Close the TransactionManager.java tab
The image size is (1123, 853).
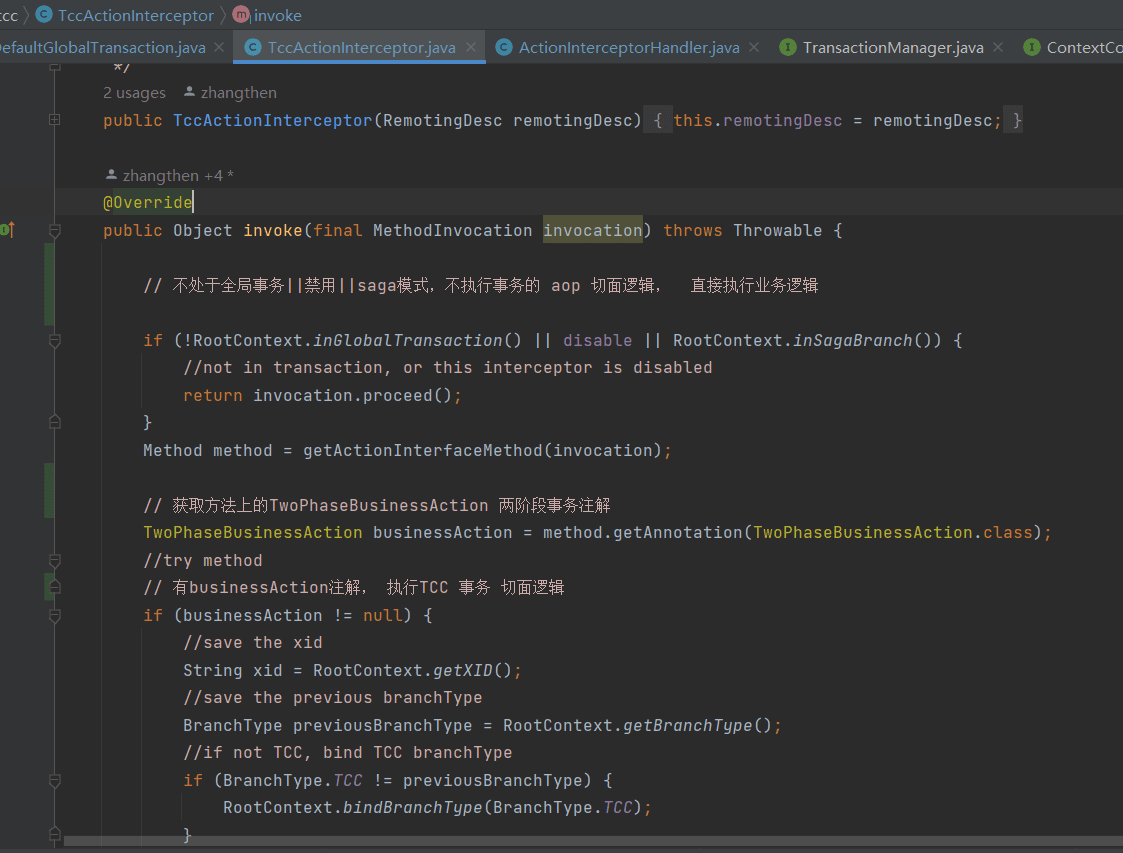click(998, 47)
